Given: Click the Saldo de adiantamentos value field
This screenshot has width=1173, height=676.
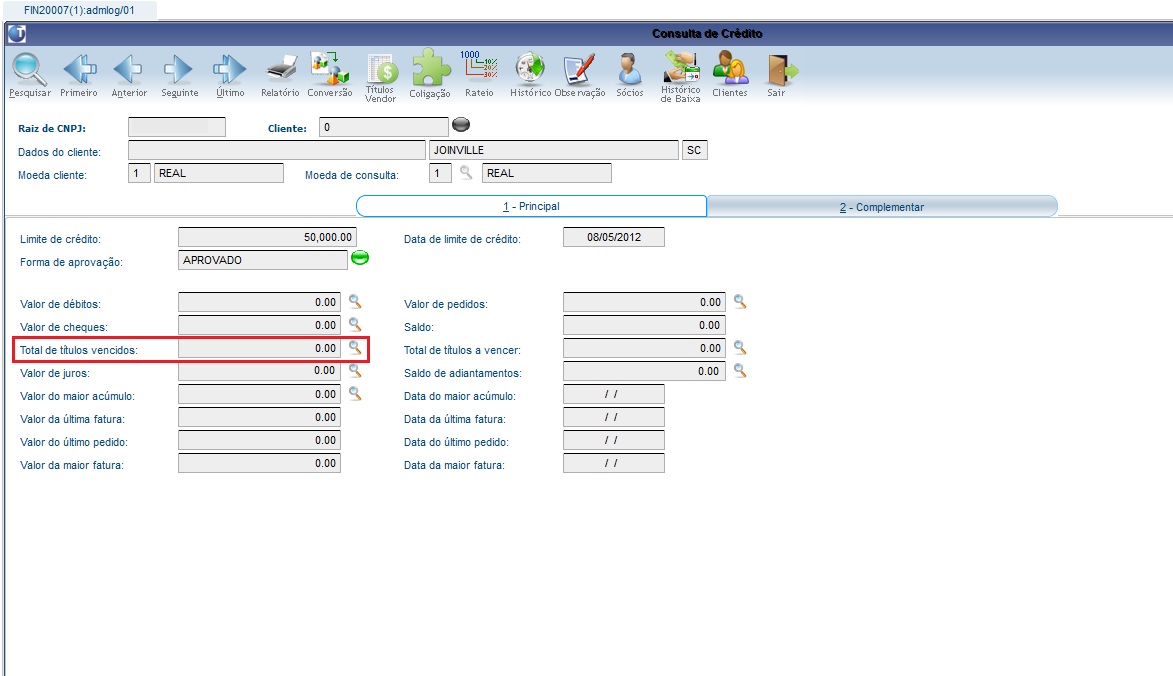Looking at the screenshot, I should point(644,371).
